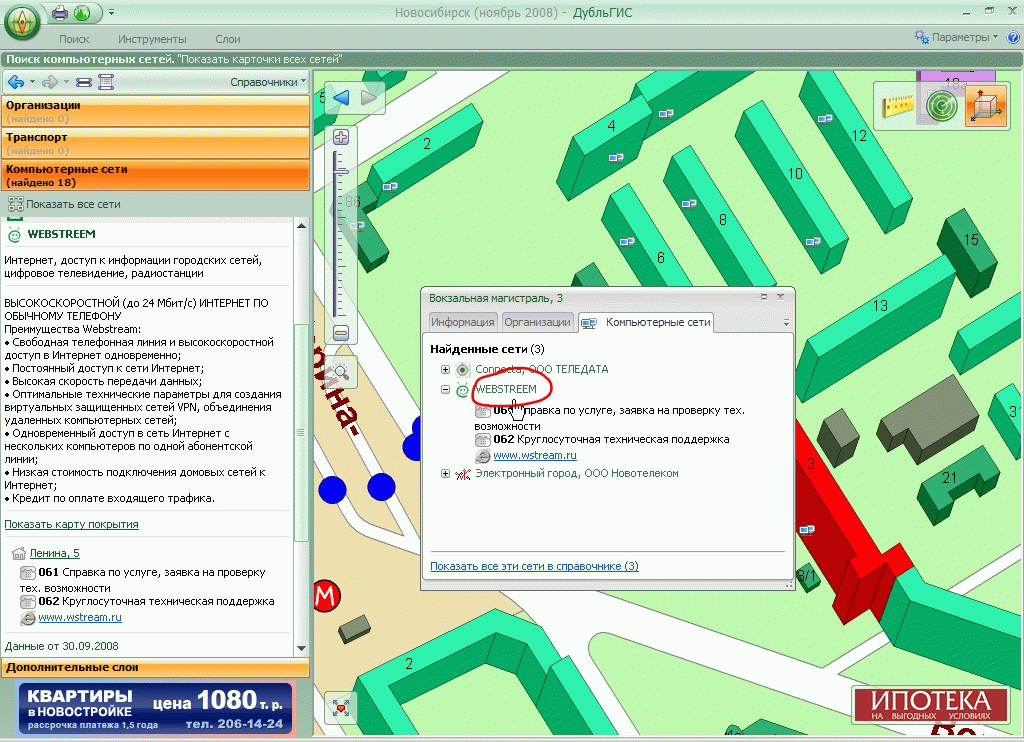This screenshot has height=742, width=1024.
Task: Click the zoom in plus button on map
Action: point(341,137)
